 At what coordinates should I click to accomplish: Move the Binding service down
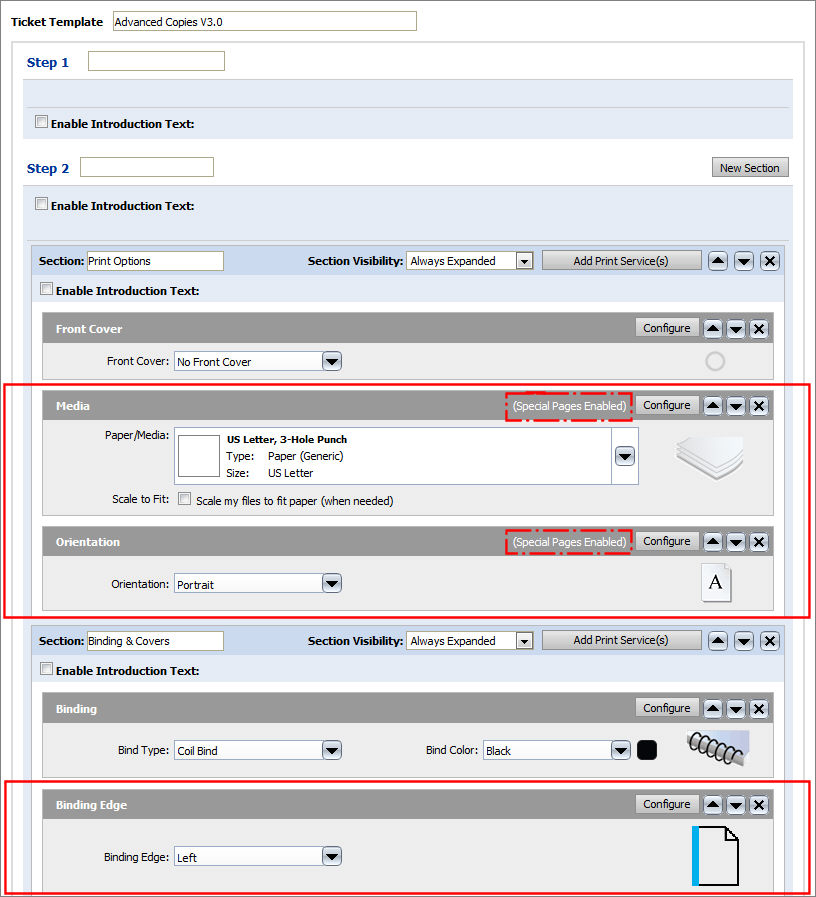coord(736,709)
